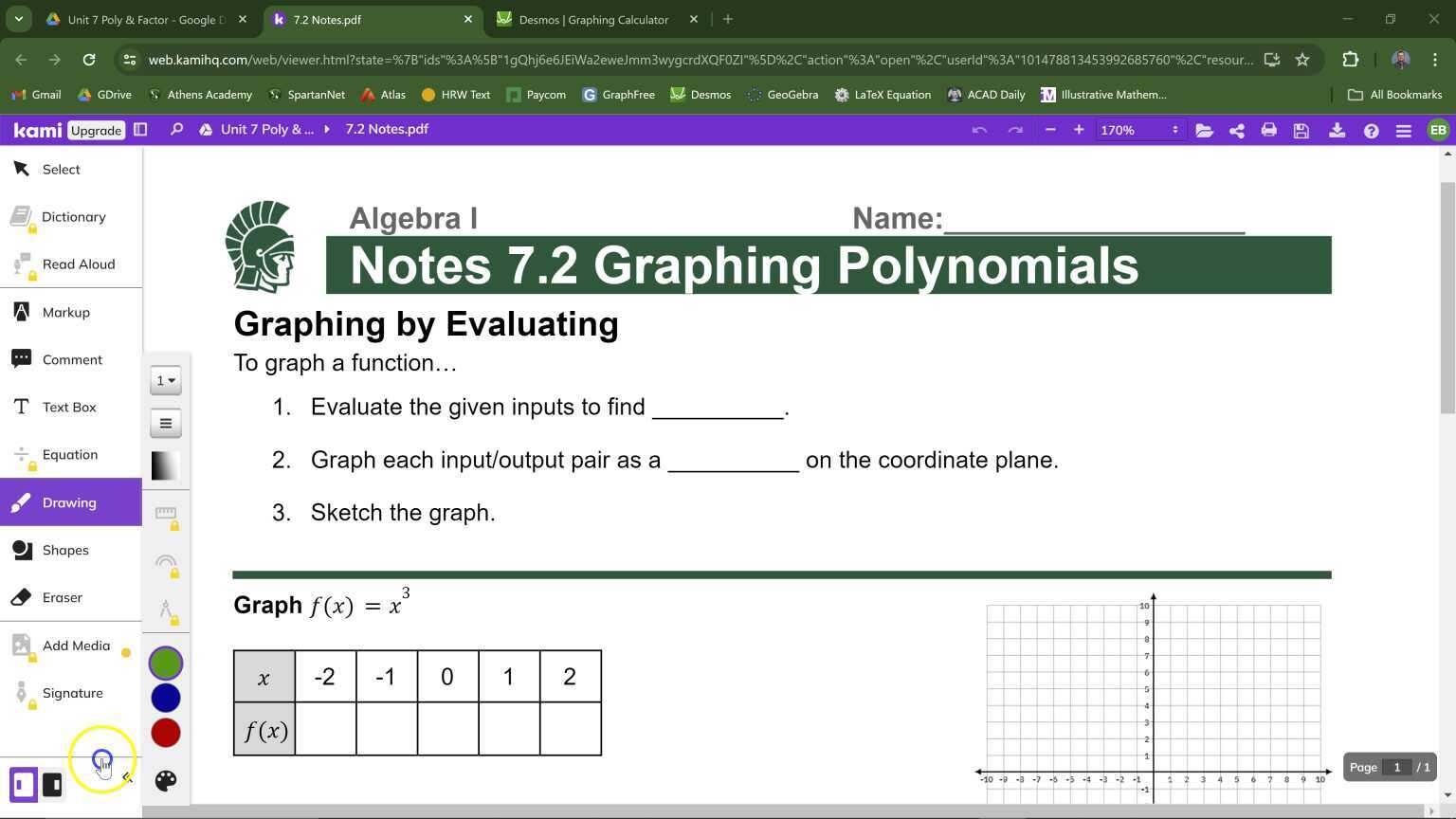
Task: Open the stroke width dropdown
Action: 165,380
